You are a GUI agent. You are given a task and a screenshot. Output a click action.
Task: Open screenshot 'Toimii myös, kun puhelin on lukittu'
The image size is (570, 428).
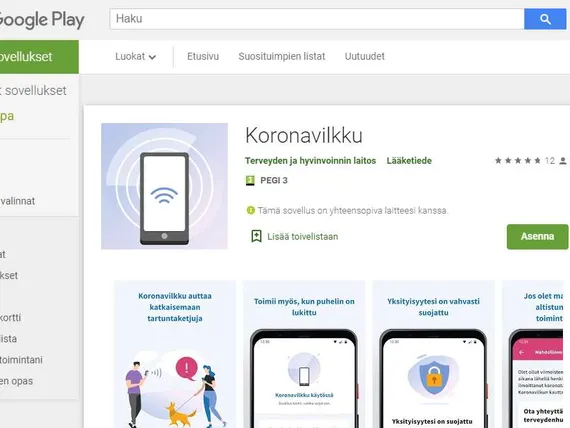[304, 354]
